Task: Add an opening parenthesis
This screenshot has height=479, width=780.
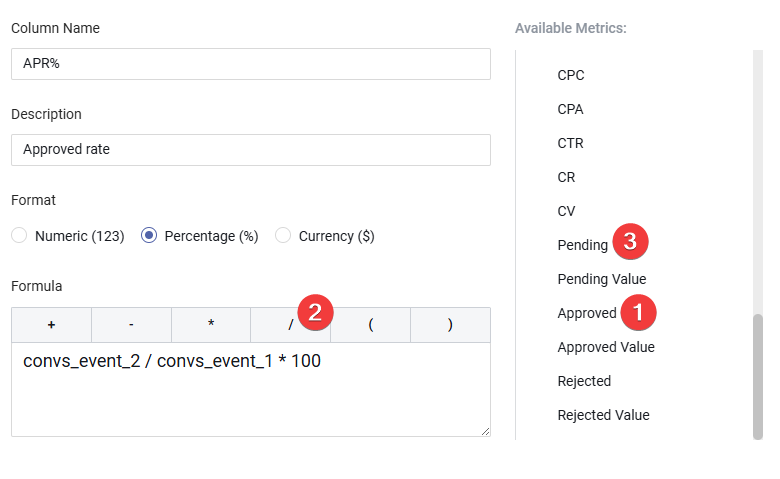Action: [x=370, y=325]
